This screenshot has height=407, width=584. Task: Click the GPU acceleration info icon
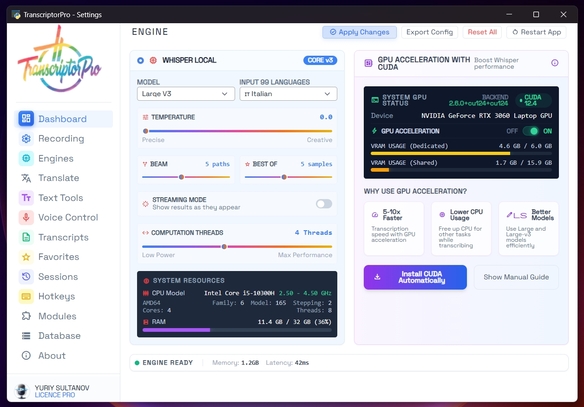pos(555,63)
